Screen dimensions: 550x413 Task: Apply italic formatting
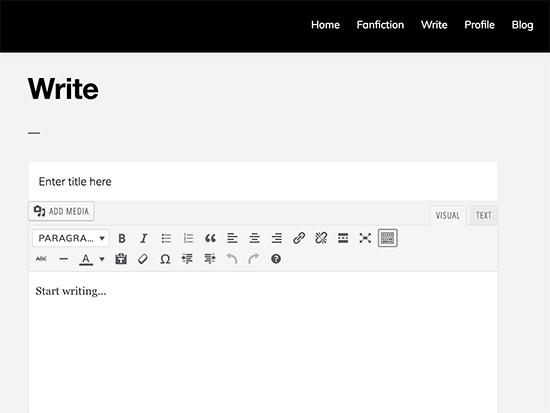(143, 238)
